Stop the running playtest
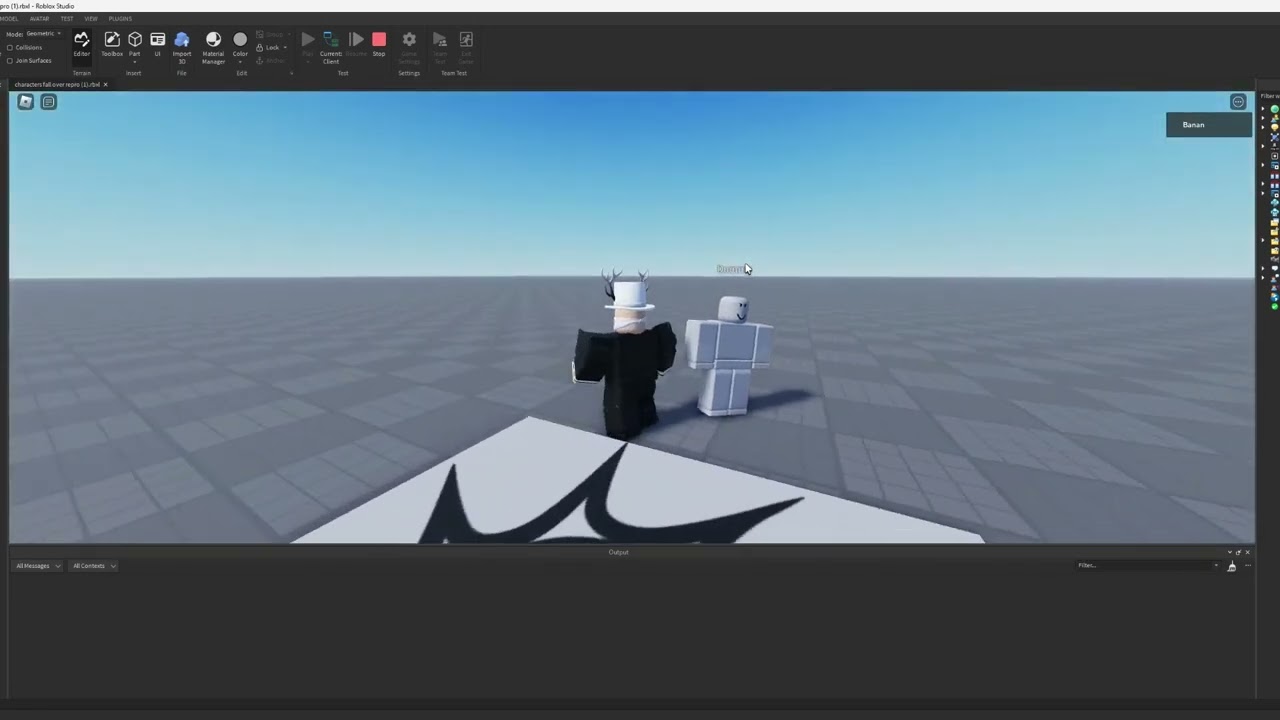Viewport: 1280px width, 720px height. pyautogui.click(x=379, y=43)
